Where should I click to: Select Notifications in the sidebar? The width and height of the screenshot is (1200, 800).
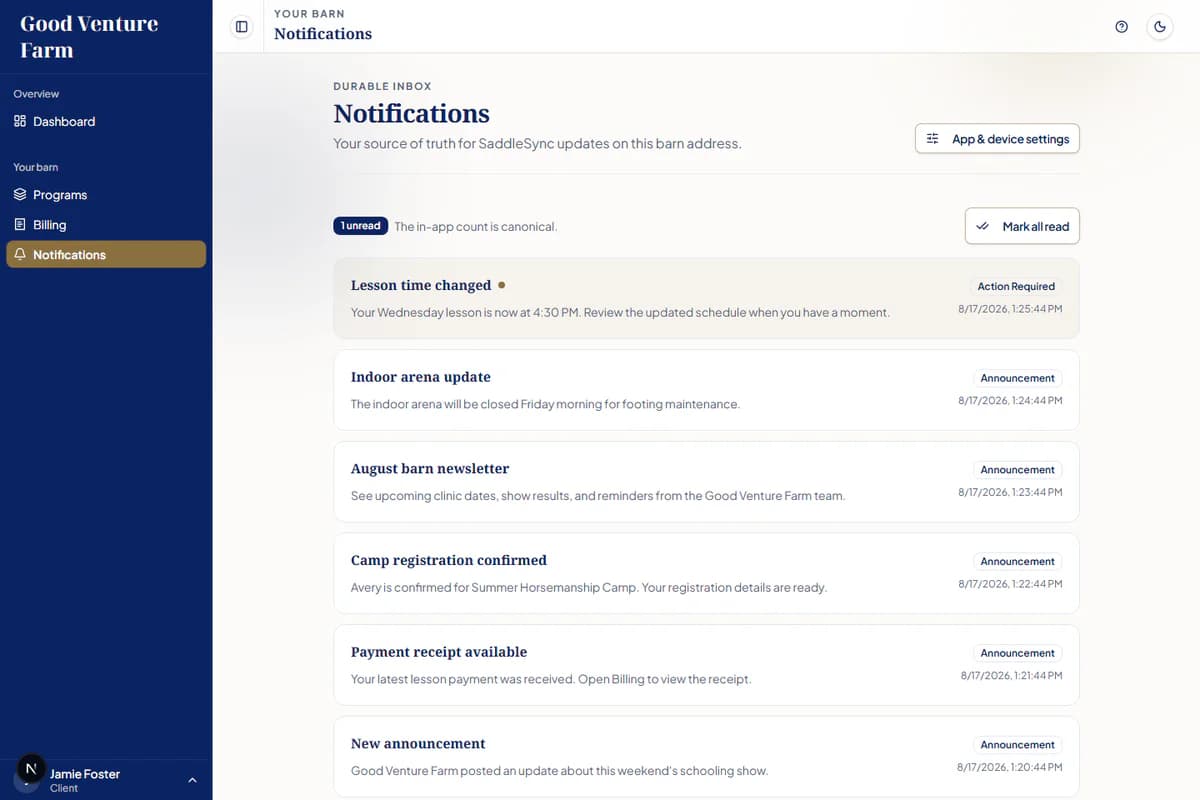[x=106, y=255]
